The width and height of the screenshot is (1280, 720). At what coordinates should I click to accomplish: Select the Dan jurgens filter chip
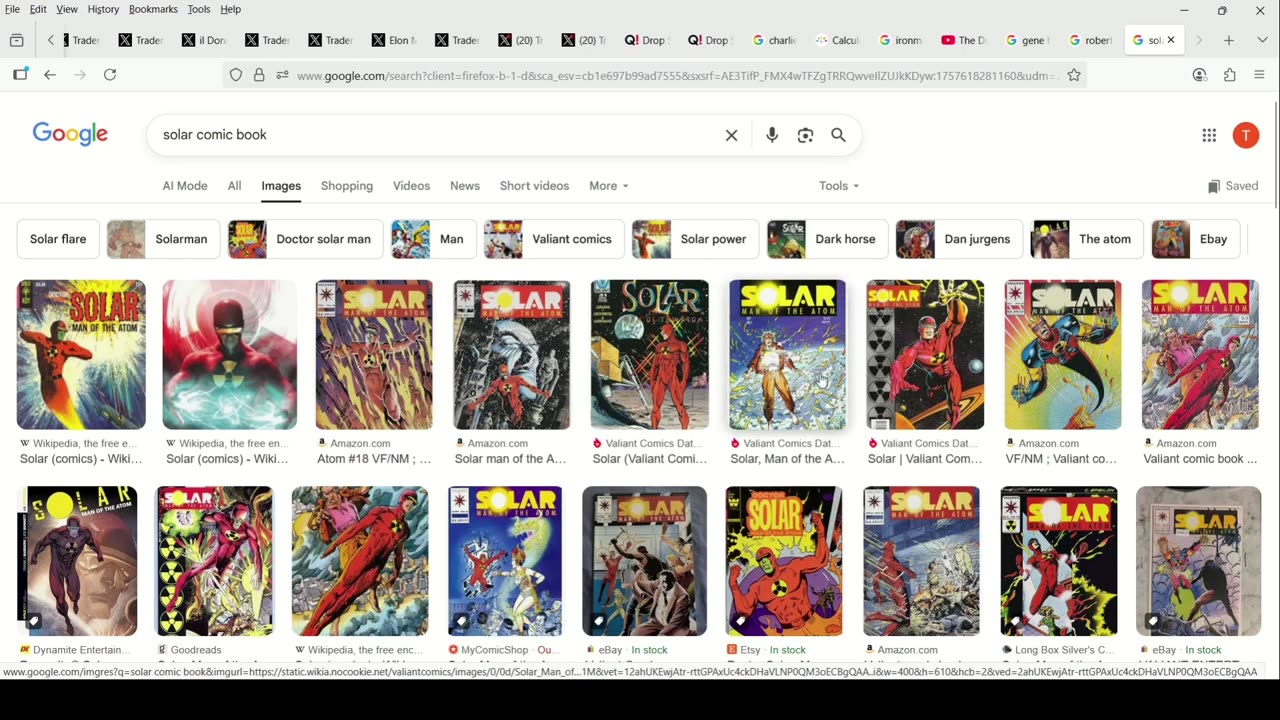coord(959,239)
